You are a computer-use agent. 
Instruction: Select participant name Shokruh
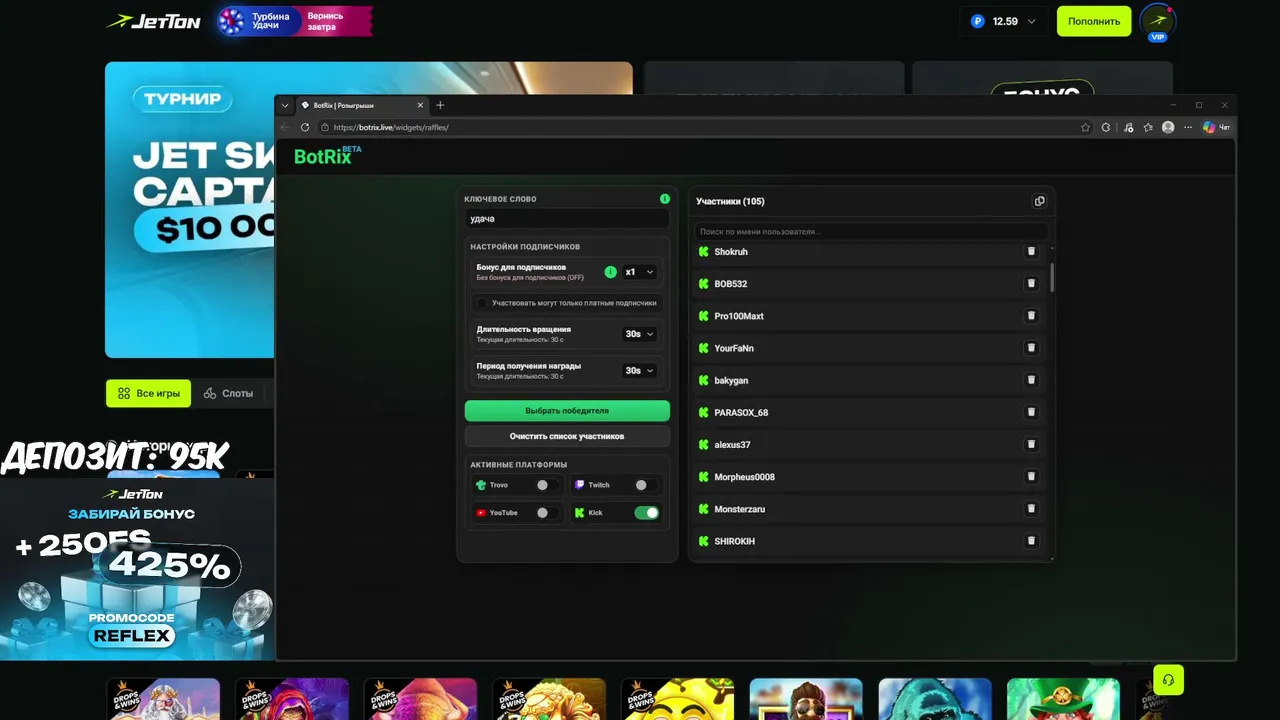pos(731,252)
